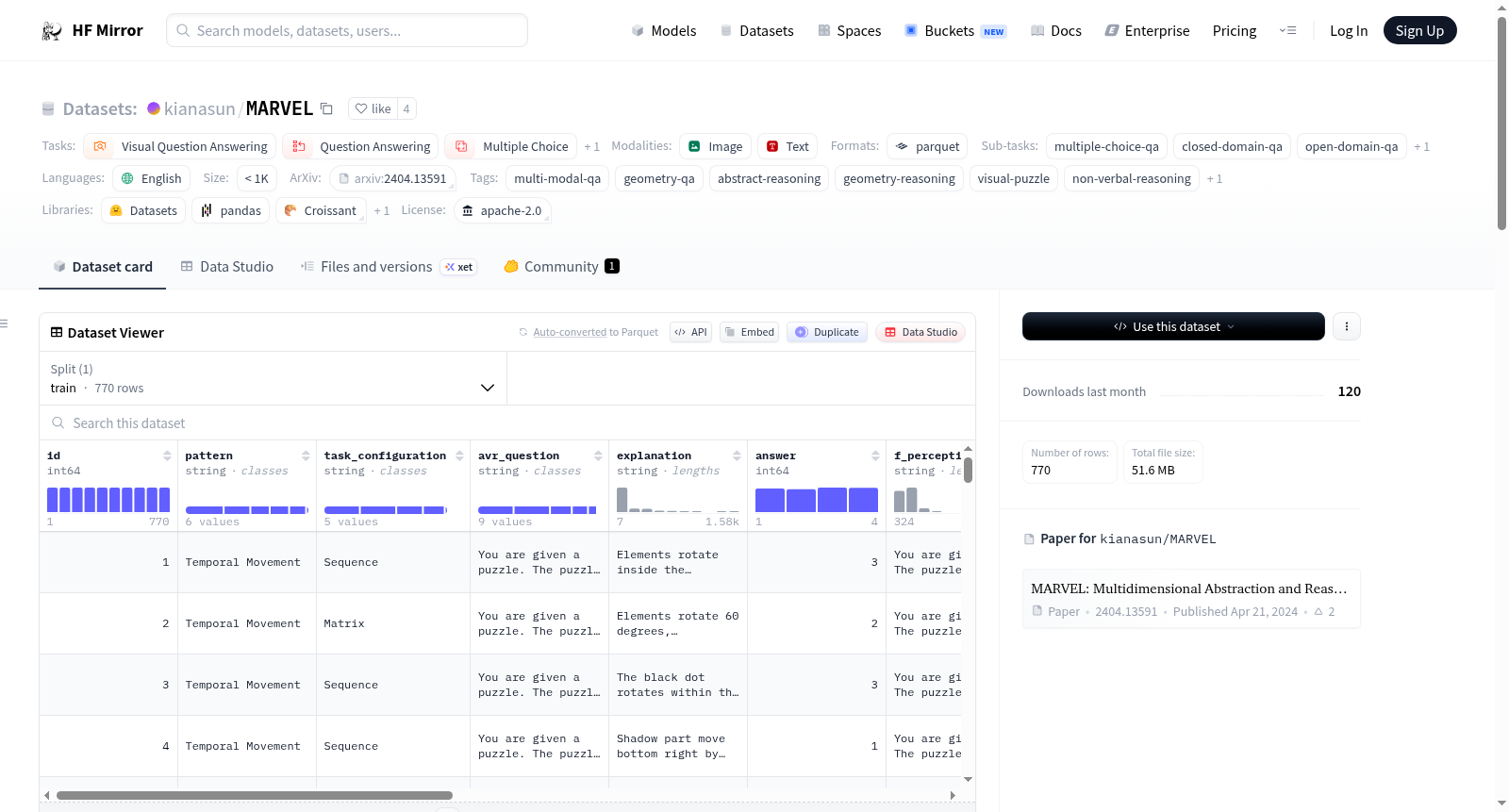Click the upvote icon on the paper card
1509x812 pixels.
[x=1318, y=612]
